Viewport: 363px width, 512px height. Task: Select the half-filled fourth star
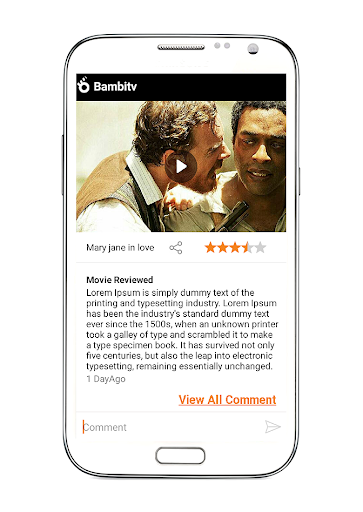click(247, 248)
